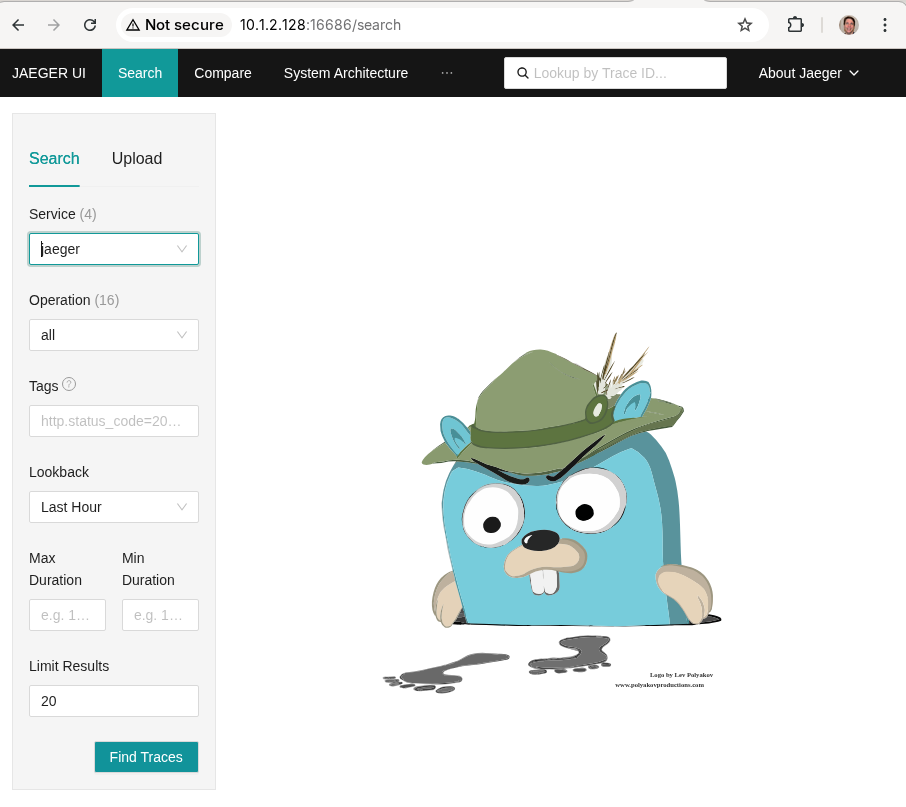Switch to the Upload tab
Viewport: 906px width, 807px height.
click(137, 158)
